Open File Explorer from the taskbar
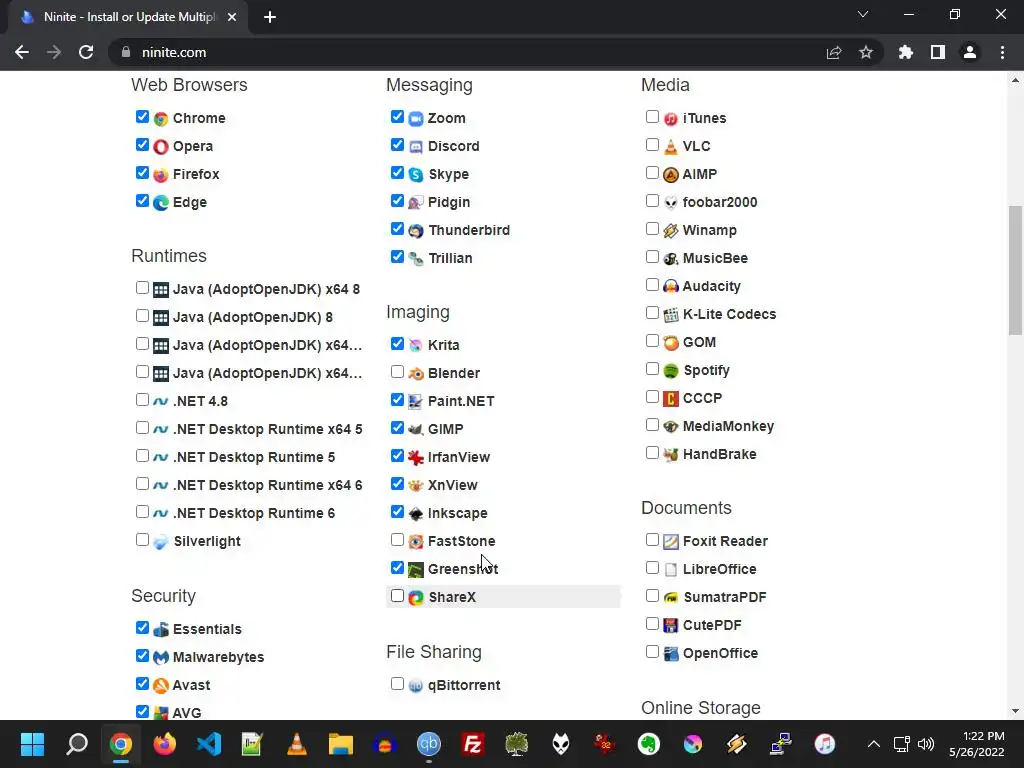The width and height of the screenshot is (1024, 768). click(x=340, y=744)
